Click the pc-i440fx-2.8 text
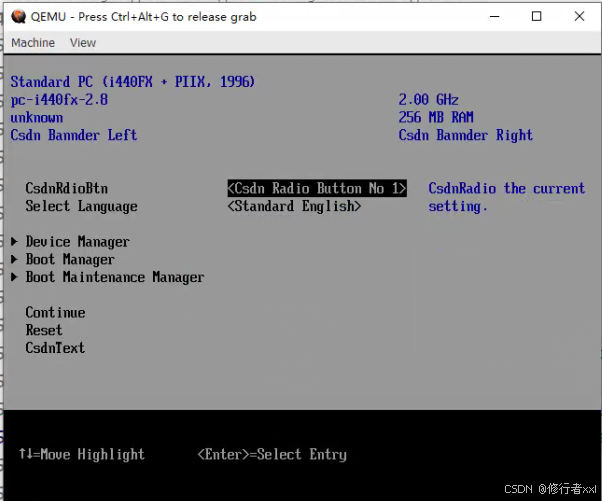This screenshot has height=501, width=602. 59,100
